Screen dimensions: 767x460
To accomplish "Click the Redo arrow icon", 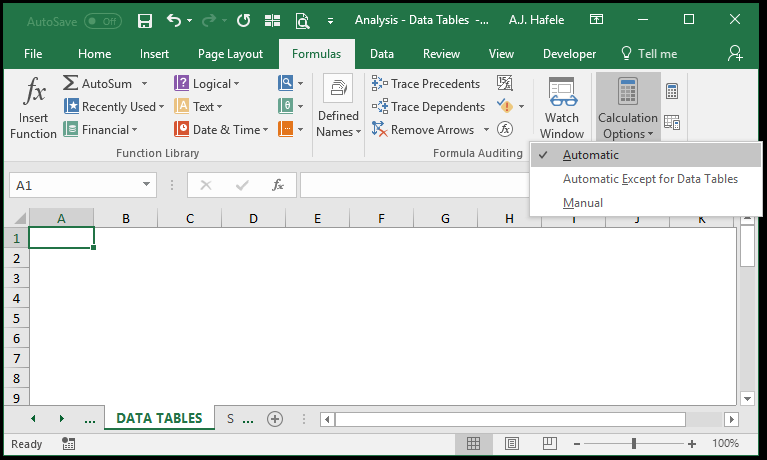I will click(x=209, y=21).
